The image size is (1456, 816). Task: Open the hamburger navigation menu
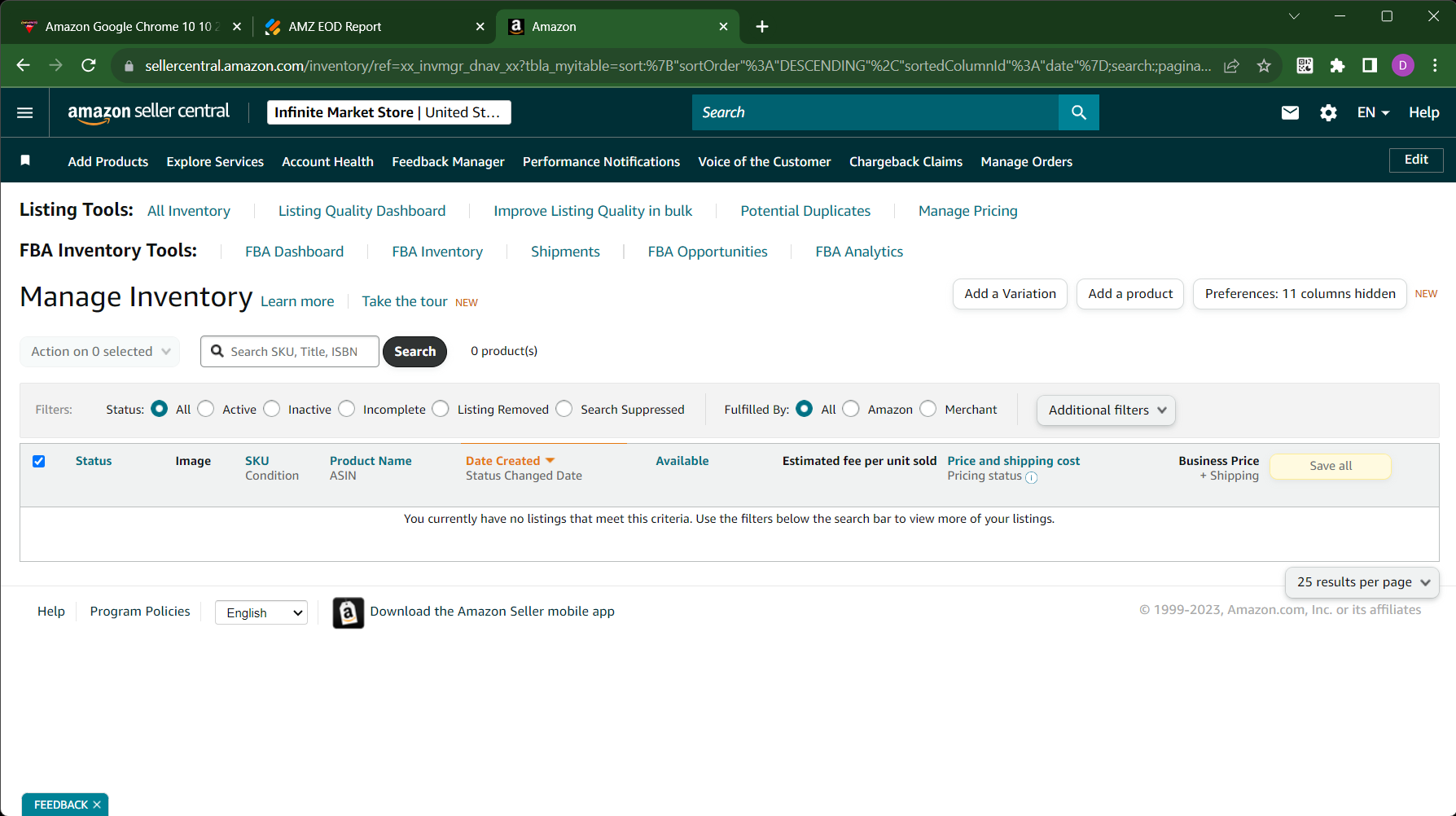click(25, 112)
